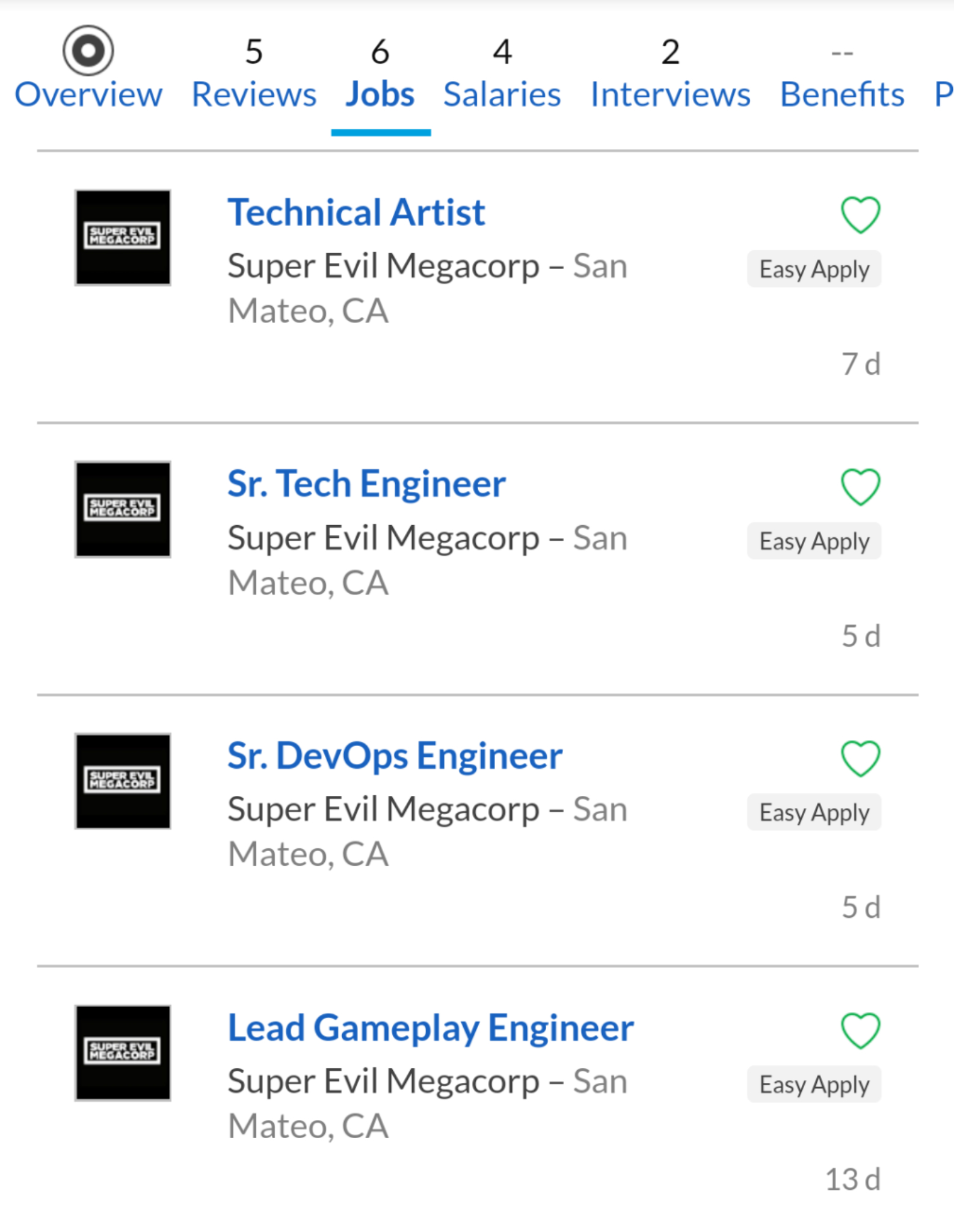The image size is (954, 1232).
Task: Open the Technical Artist company logo
Action: click(x=123, y=238)
